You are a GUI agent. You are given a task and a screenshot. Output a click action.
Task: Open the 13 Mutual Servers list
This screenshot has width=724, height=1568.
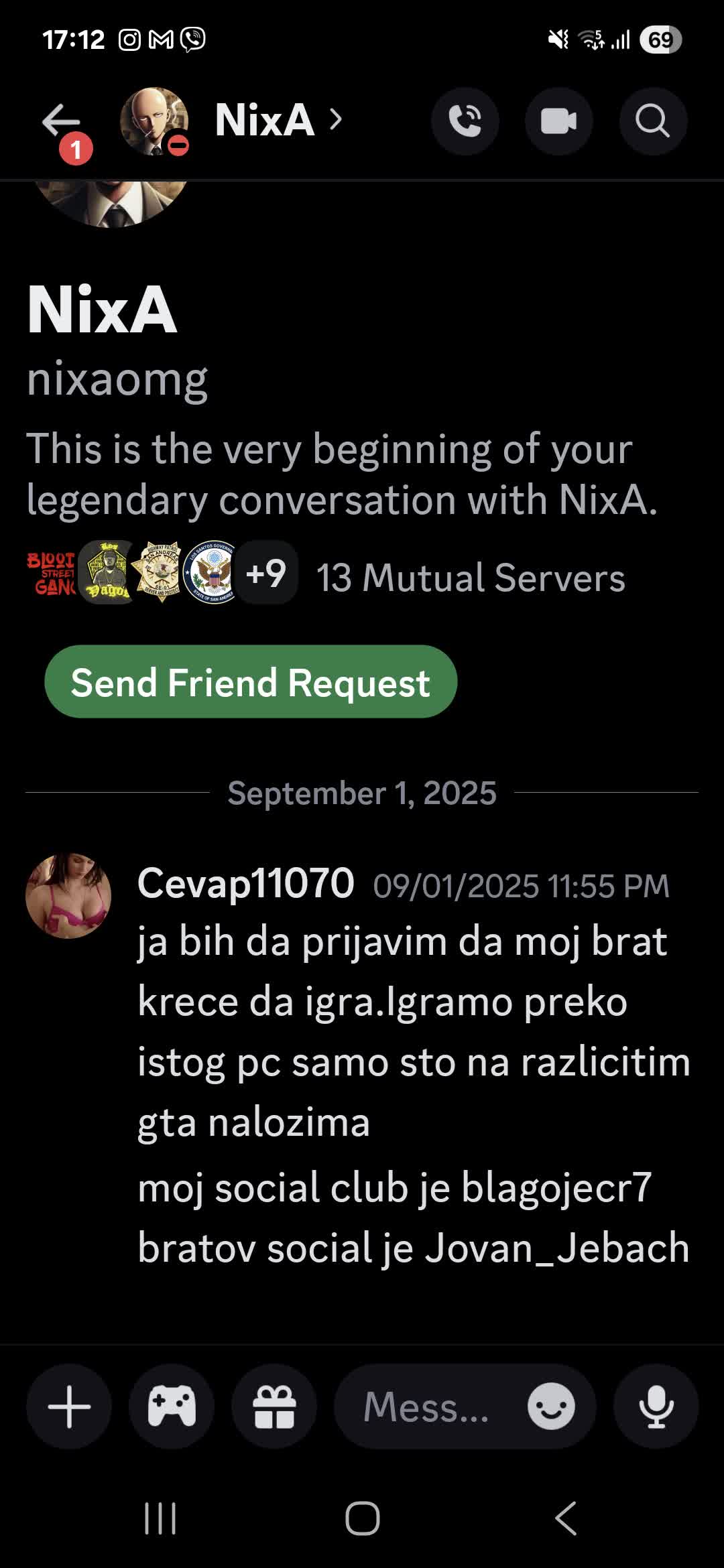coord(471,578)
